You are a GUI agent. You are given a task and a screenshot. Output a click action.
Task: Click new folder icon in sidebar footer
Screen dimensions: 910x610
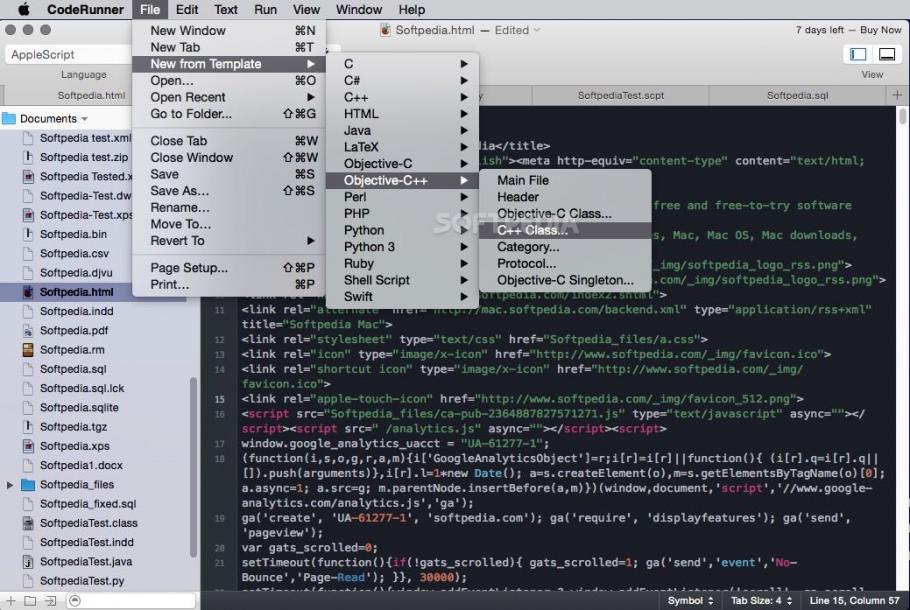(30, 601)
